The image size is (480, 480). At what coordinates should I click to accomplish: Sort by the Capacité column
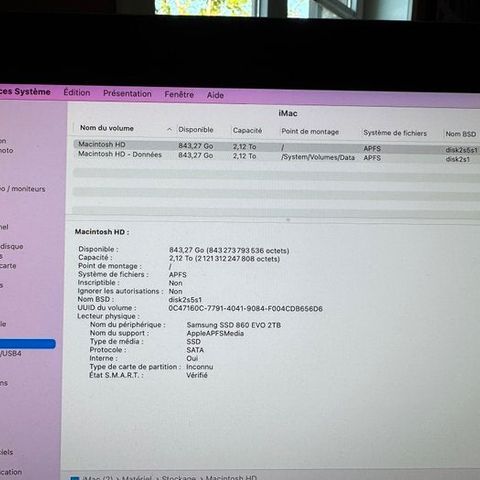[248, 130]
